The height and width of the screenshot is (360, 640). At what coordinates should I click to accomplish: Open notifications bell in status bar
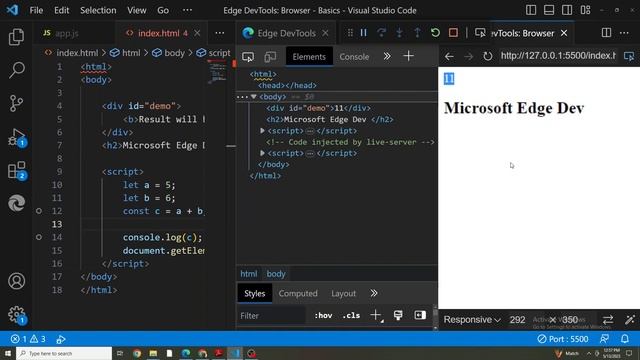624,339
